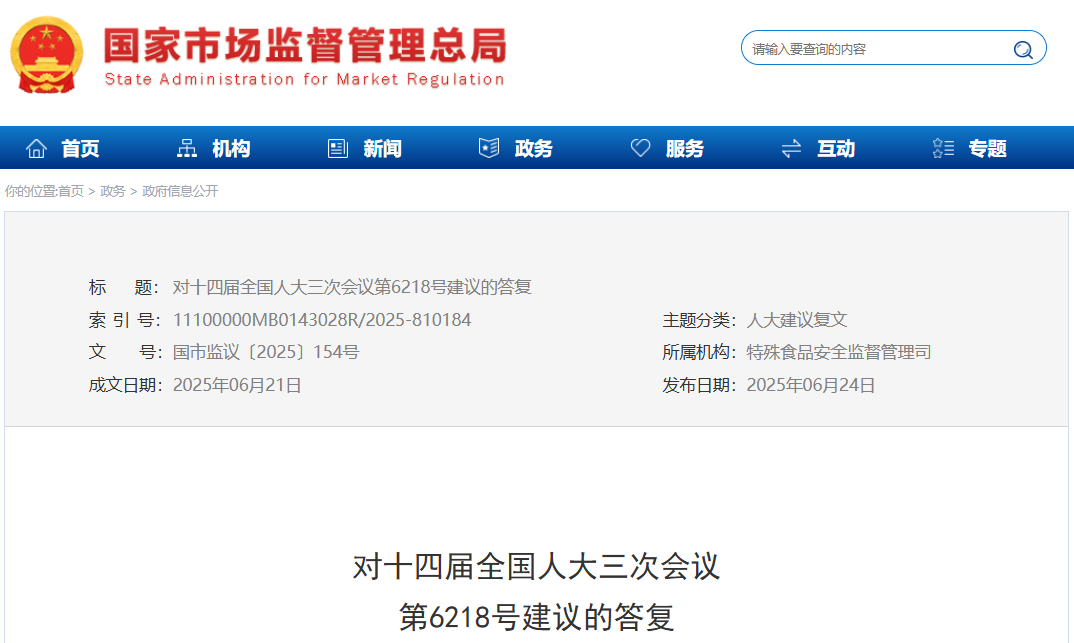Click the arrows icon beside 互动
Viewport: 1074px width, 643px height.
[x=791, y=149]
